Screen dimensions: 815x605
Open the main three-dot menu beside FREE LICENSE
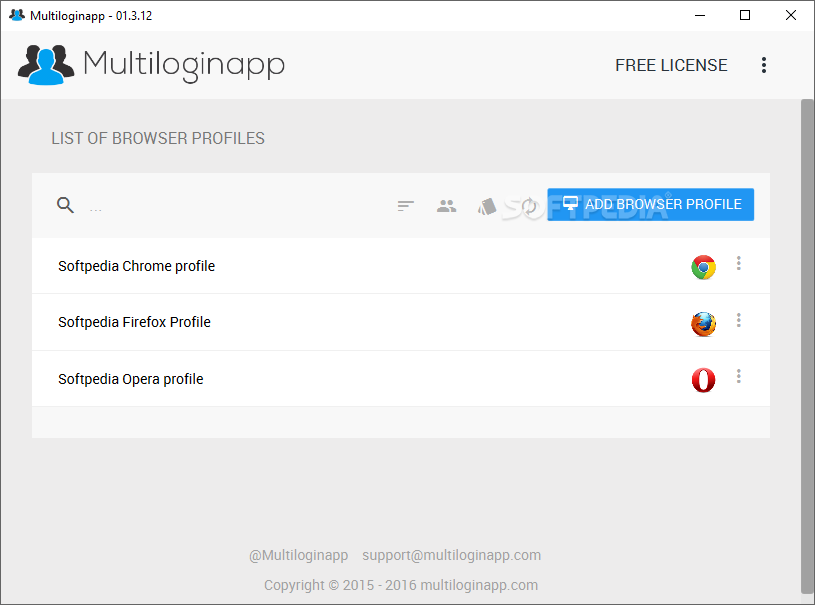(764, 65)
